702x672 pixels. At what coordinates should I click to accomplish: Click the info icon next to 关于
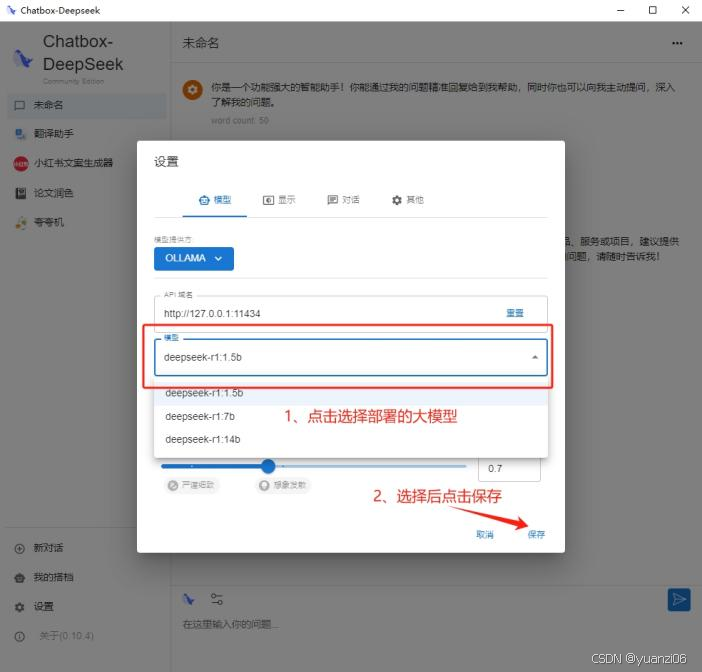pos(20,637)
